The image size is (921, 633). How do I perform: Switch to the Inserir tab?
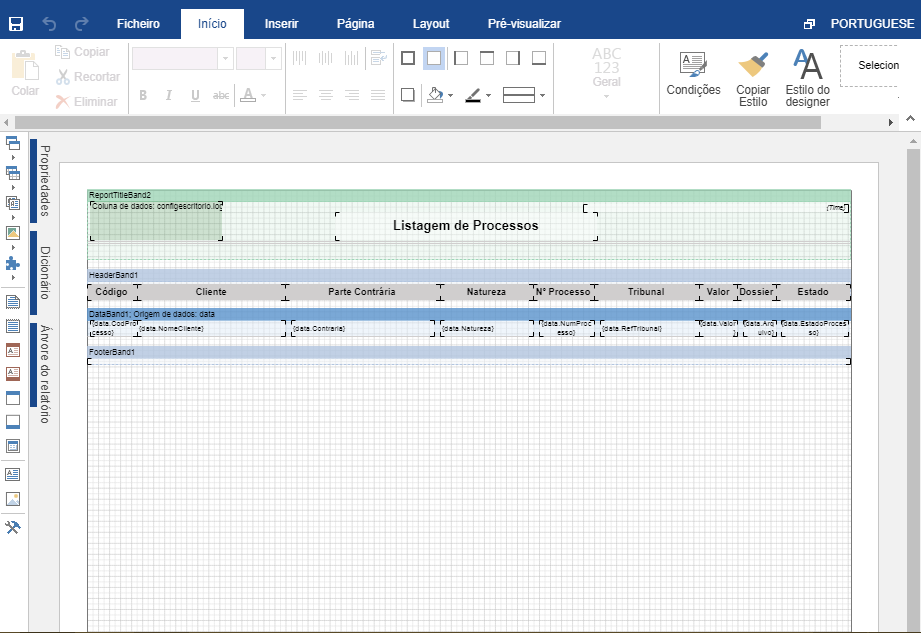[x=281, y=24]
